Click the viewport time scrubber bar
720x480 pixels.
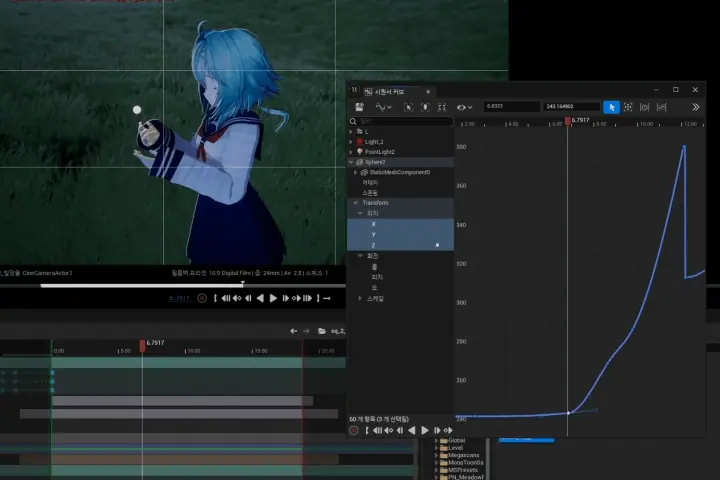pos(173,286)
